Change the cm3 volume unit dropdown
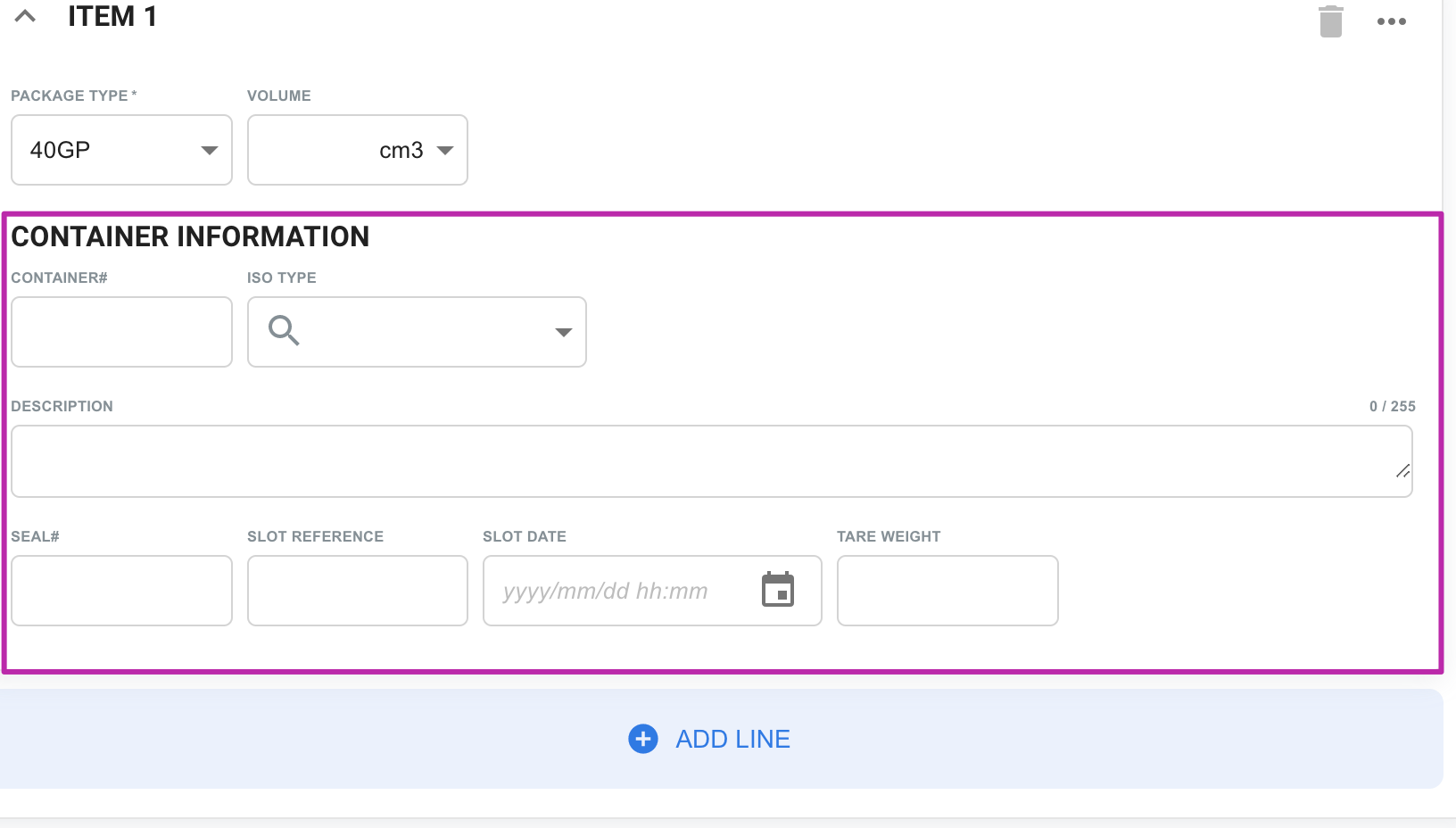 point(418,151)
